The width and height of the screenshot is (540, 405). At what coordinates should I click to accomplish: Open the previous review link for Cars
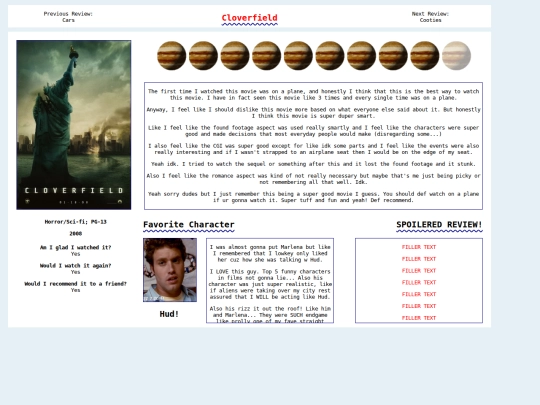[x=68, y=17]
